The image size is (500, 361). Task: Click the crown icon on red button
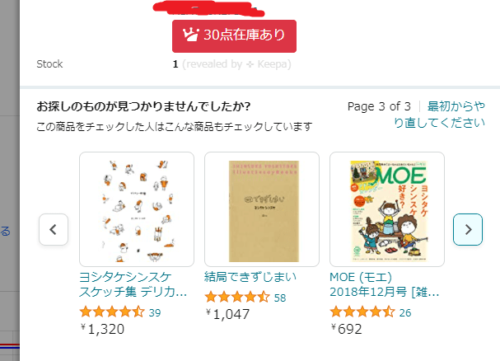pos(190,35)
